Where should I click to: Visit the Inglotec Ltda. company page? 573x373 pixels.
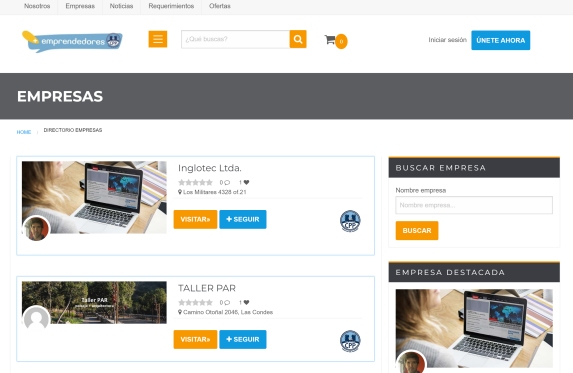[x=195, y=219]
